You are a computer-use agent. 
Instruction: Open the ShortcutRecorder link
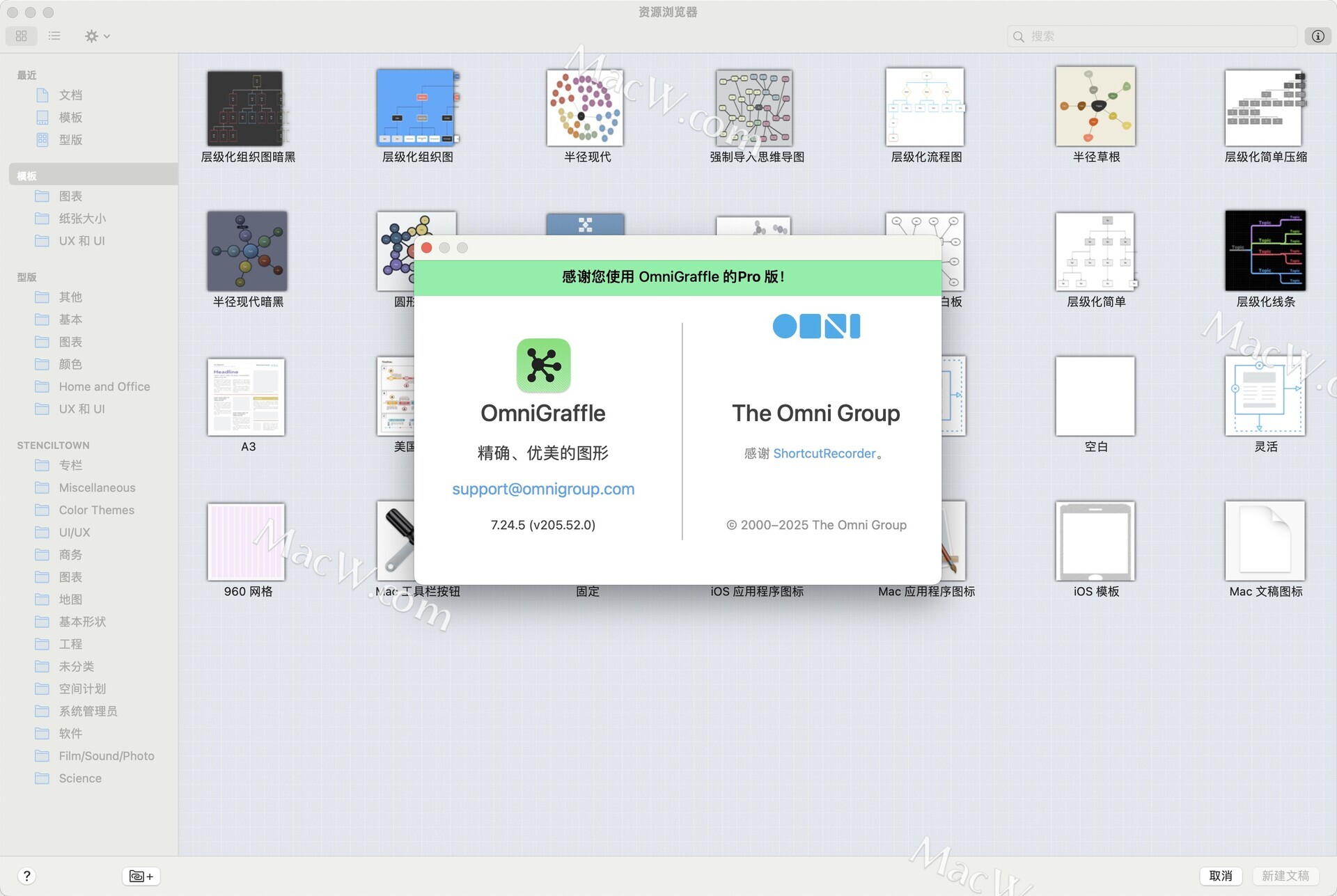coord(824,453)
